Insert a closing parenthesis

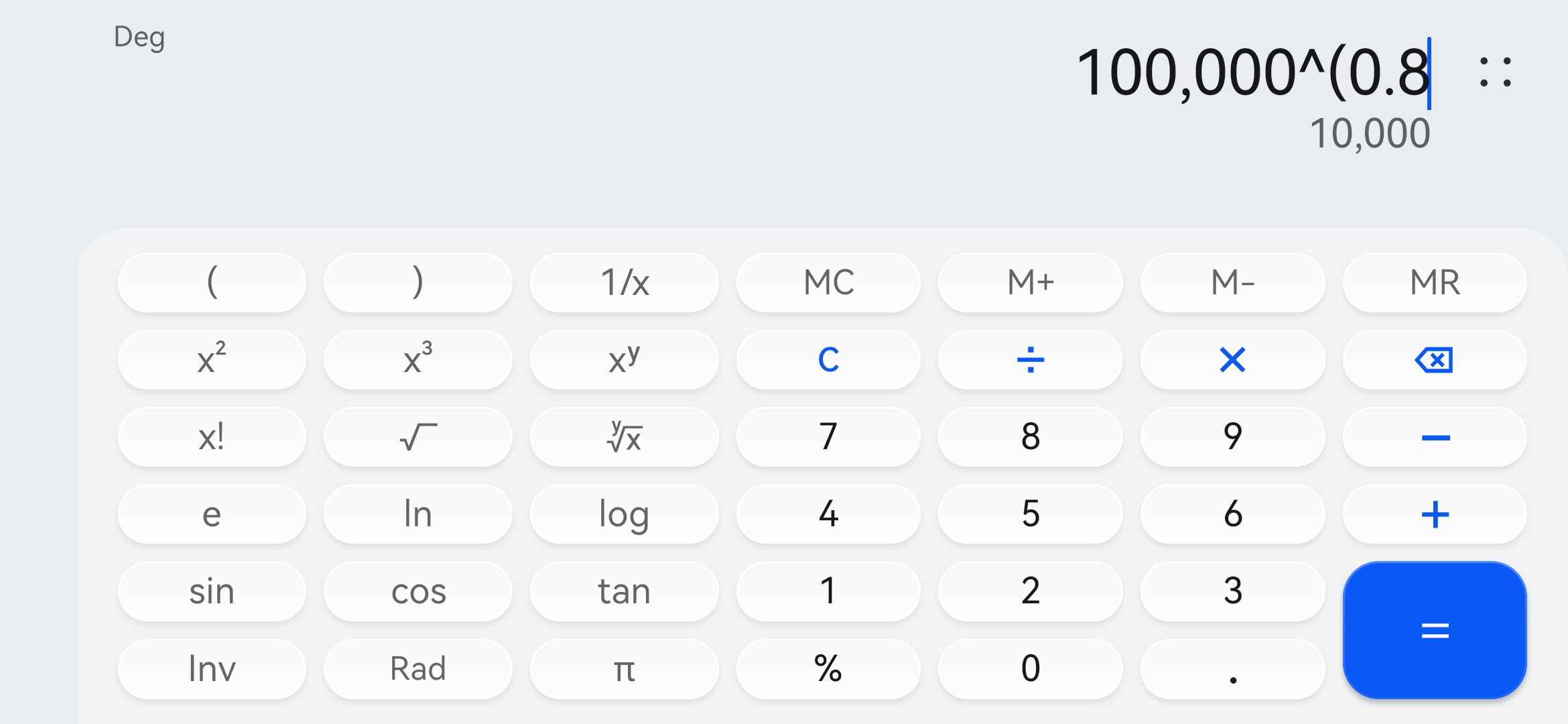(x=417, y=282)
